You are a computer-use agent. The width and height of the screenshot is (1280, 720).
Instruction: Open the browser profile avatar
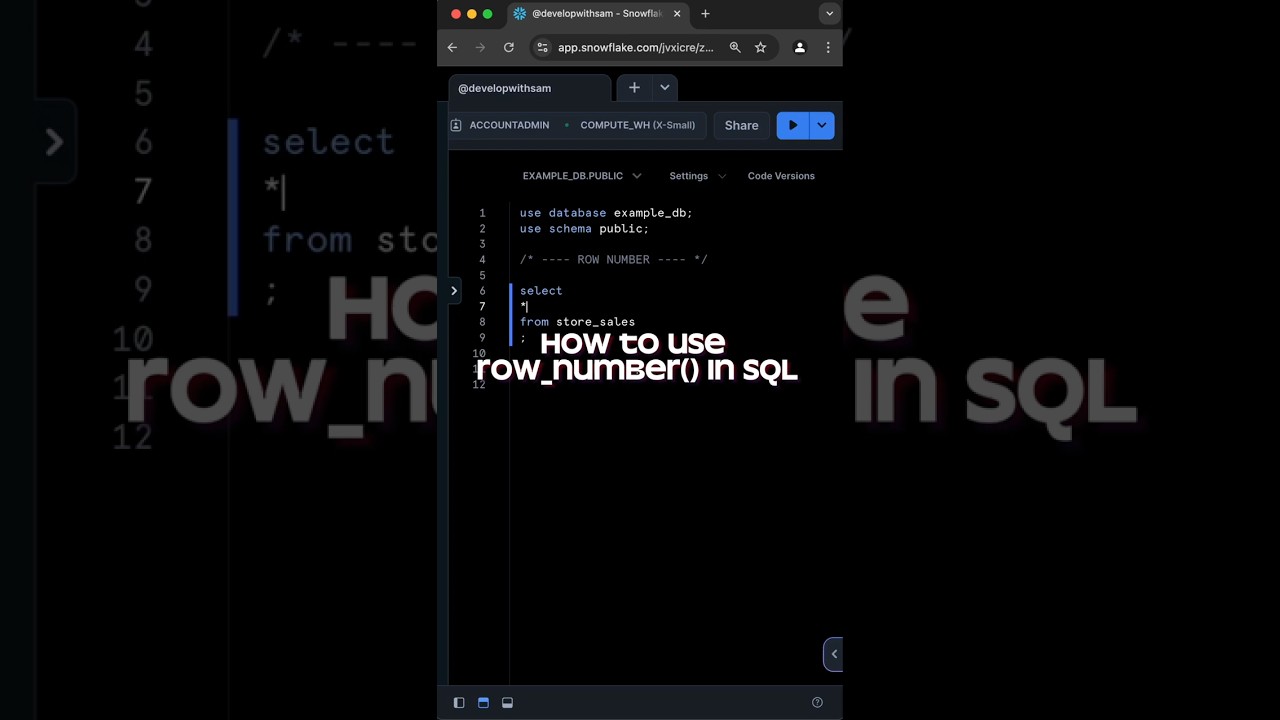coord(799,47)
